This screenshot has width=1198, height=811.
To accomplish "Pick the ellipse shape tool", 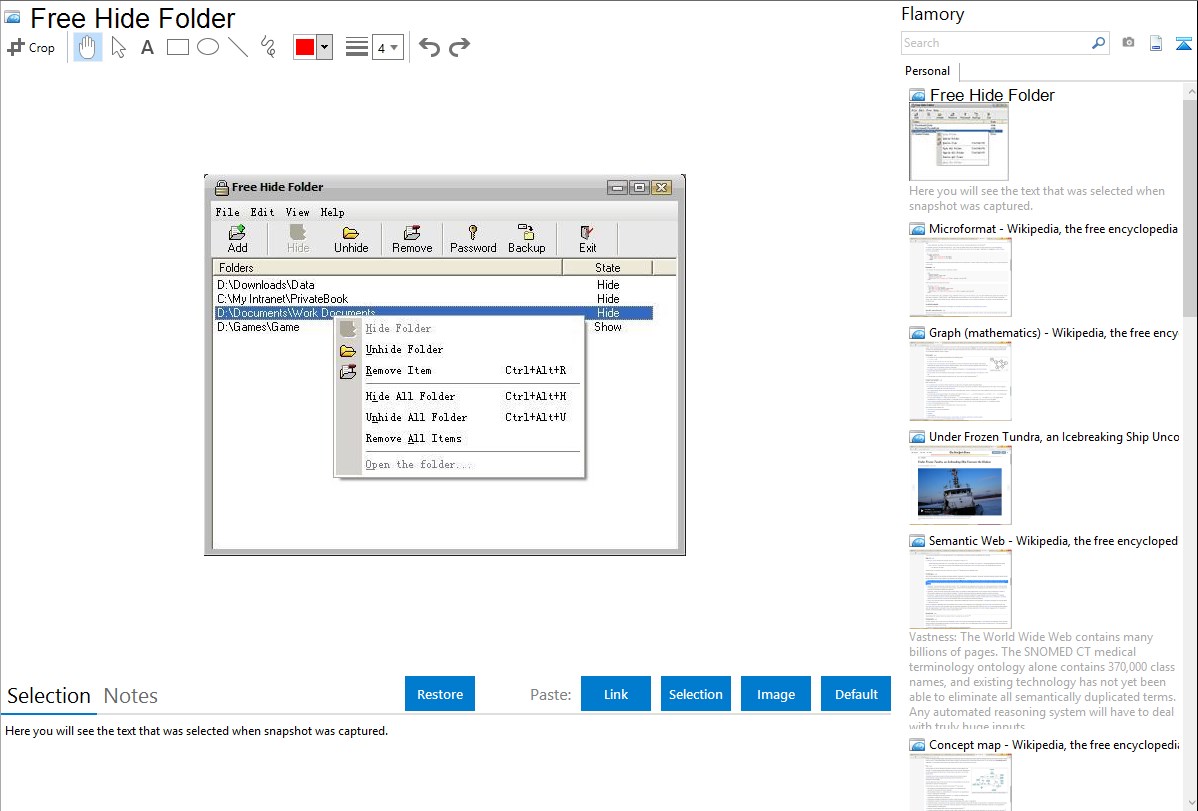I will [x=208, y=47].
